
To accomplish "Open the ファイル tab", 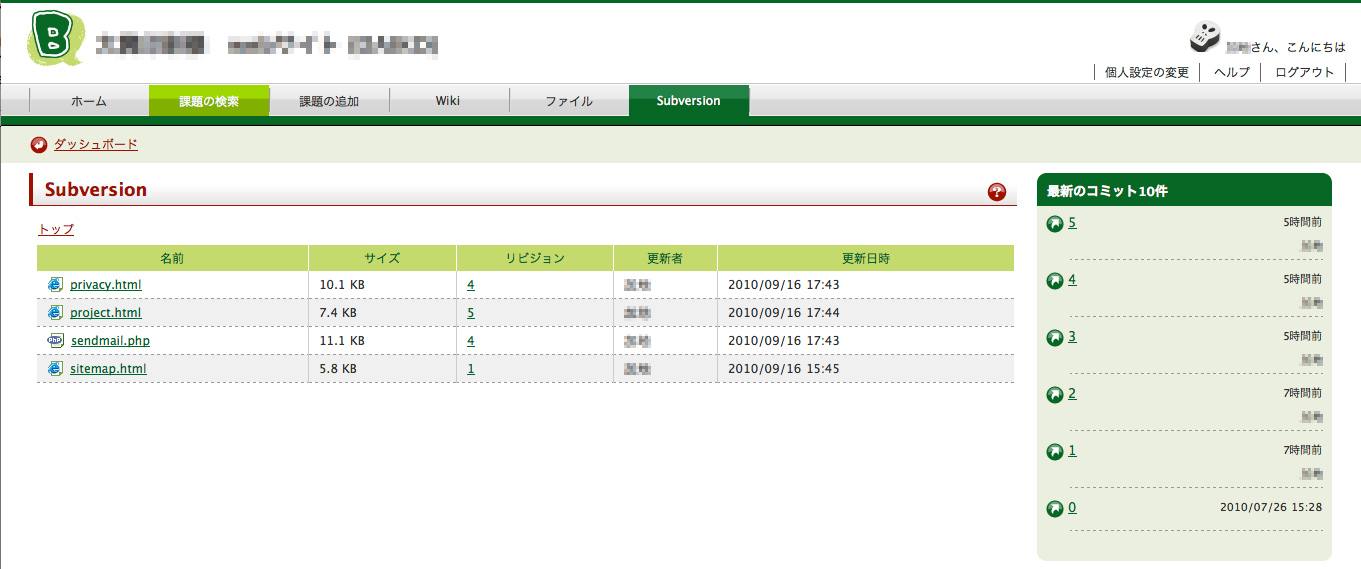I will (x=569, y=101).
